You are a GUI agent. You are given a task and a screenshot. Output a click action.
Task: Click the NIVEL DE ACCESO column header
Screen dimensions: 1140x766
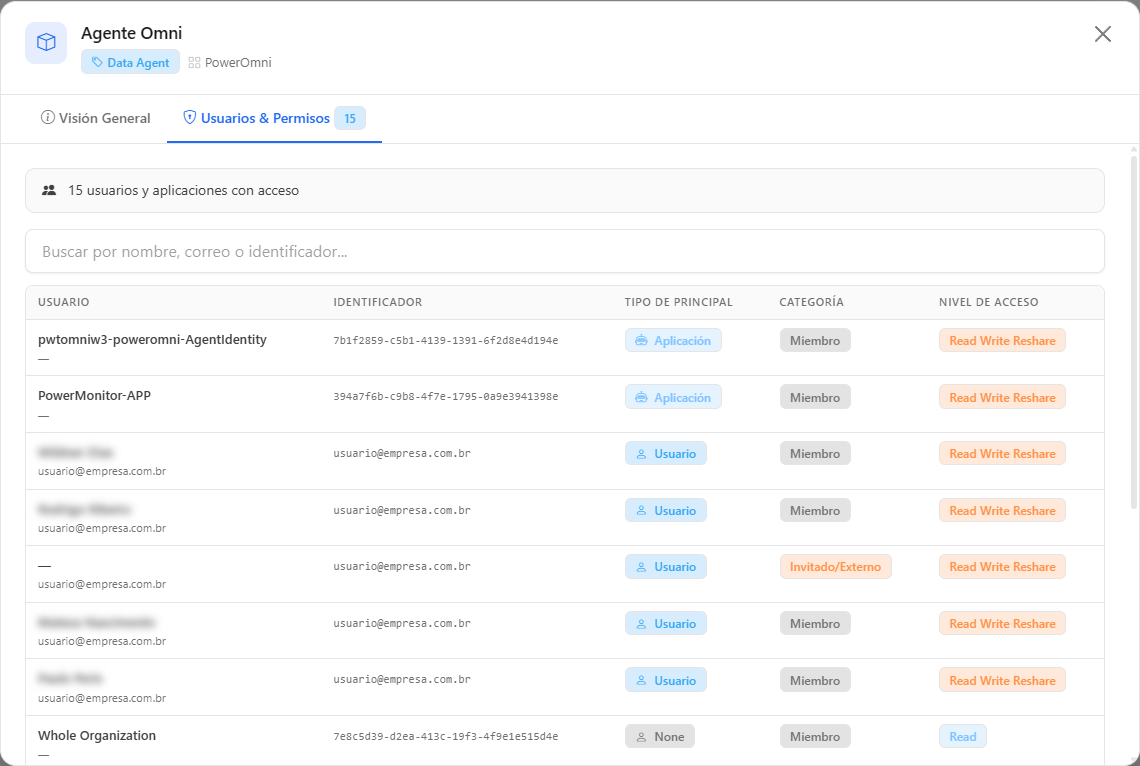(988, 302)
